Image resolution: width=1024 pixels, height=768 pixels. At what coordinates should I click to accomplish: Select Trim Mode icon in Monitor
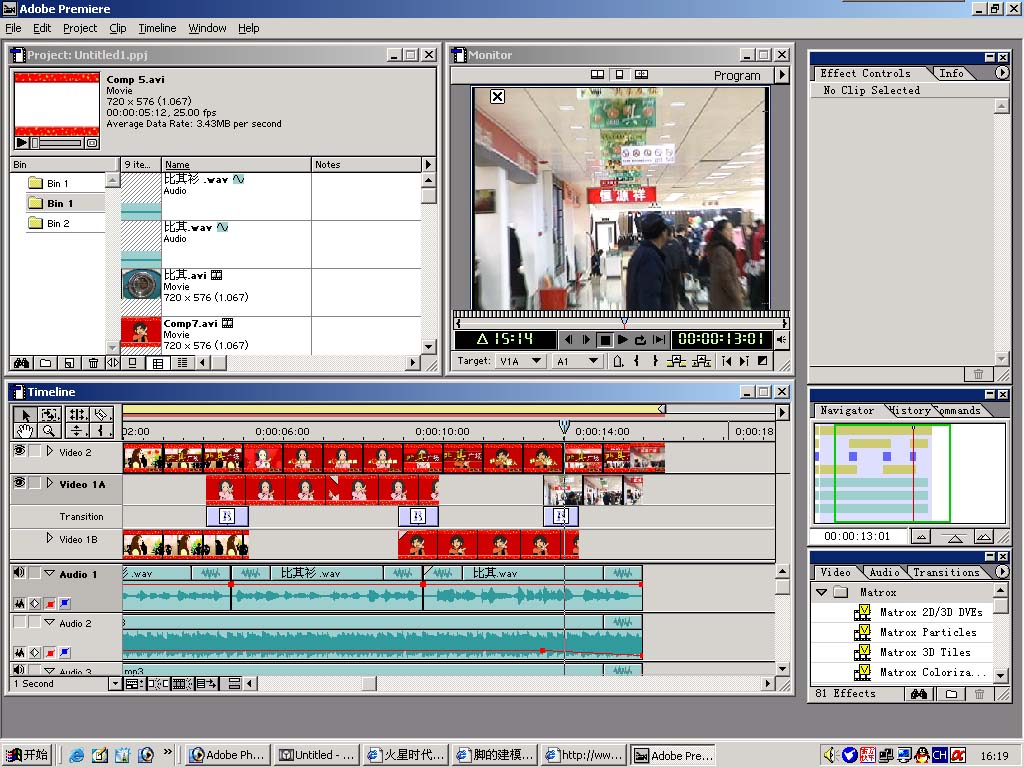click(641, 74)
